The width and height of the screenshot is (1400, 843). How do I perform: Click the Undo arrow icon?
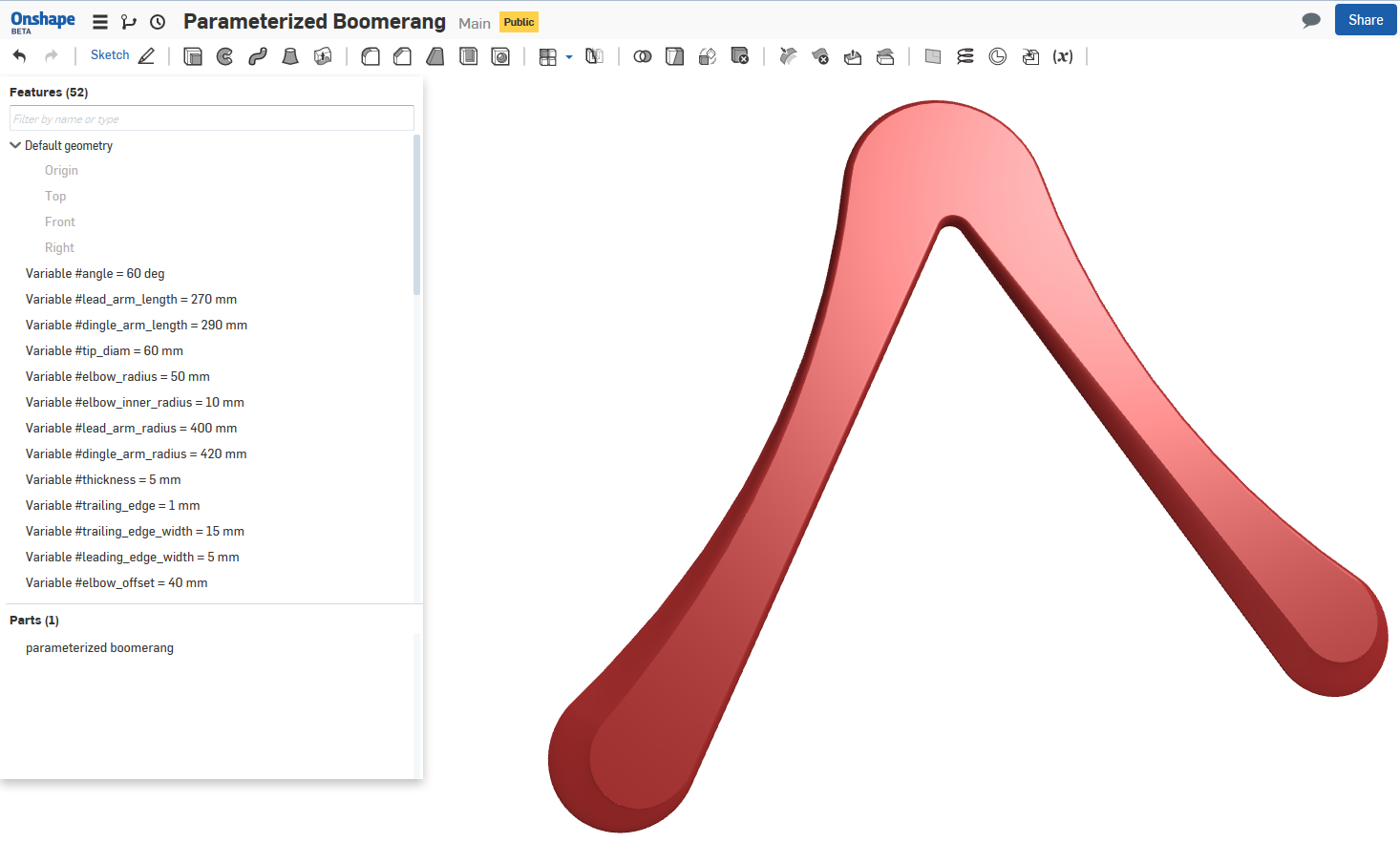coord(19,56)
